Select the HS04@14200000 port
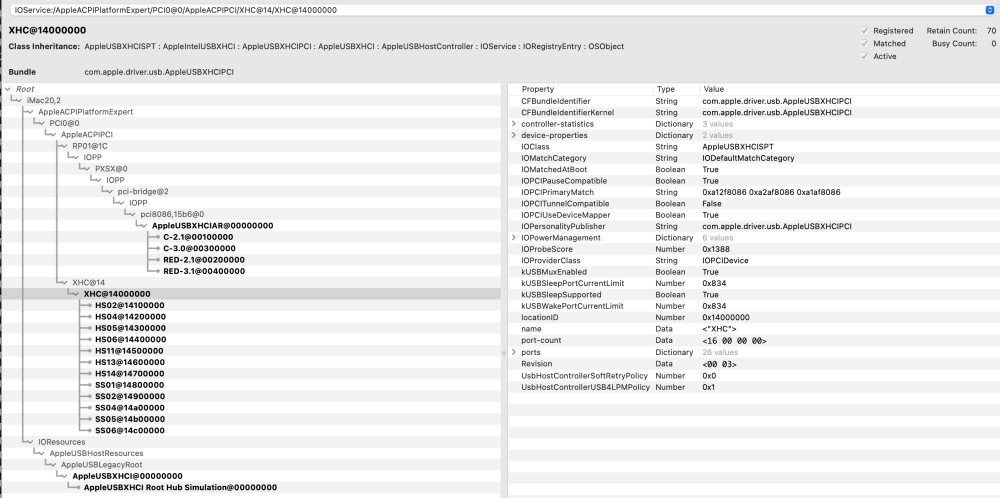This screenshot has width=1000, height=498. (130, 317)
